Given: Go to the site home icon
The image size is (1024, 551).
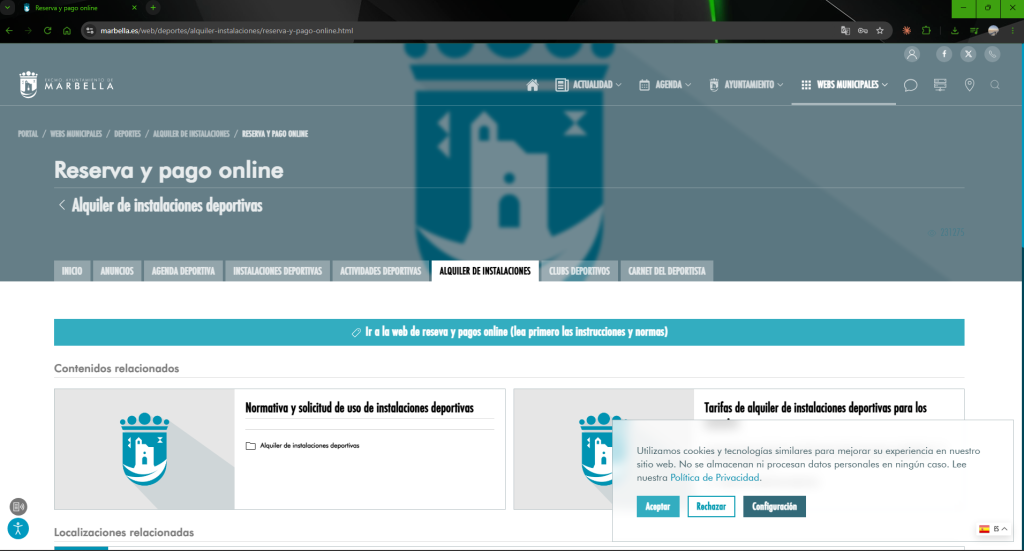Looking at the screenshot, I should point(532,85).
